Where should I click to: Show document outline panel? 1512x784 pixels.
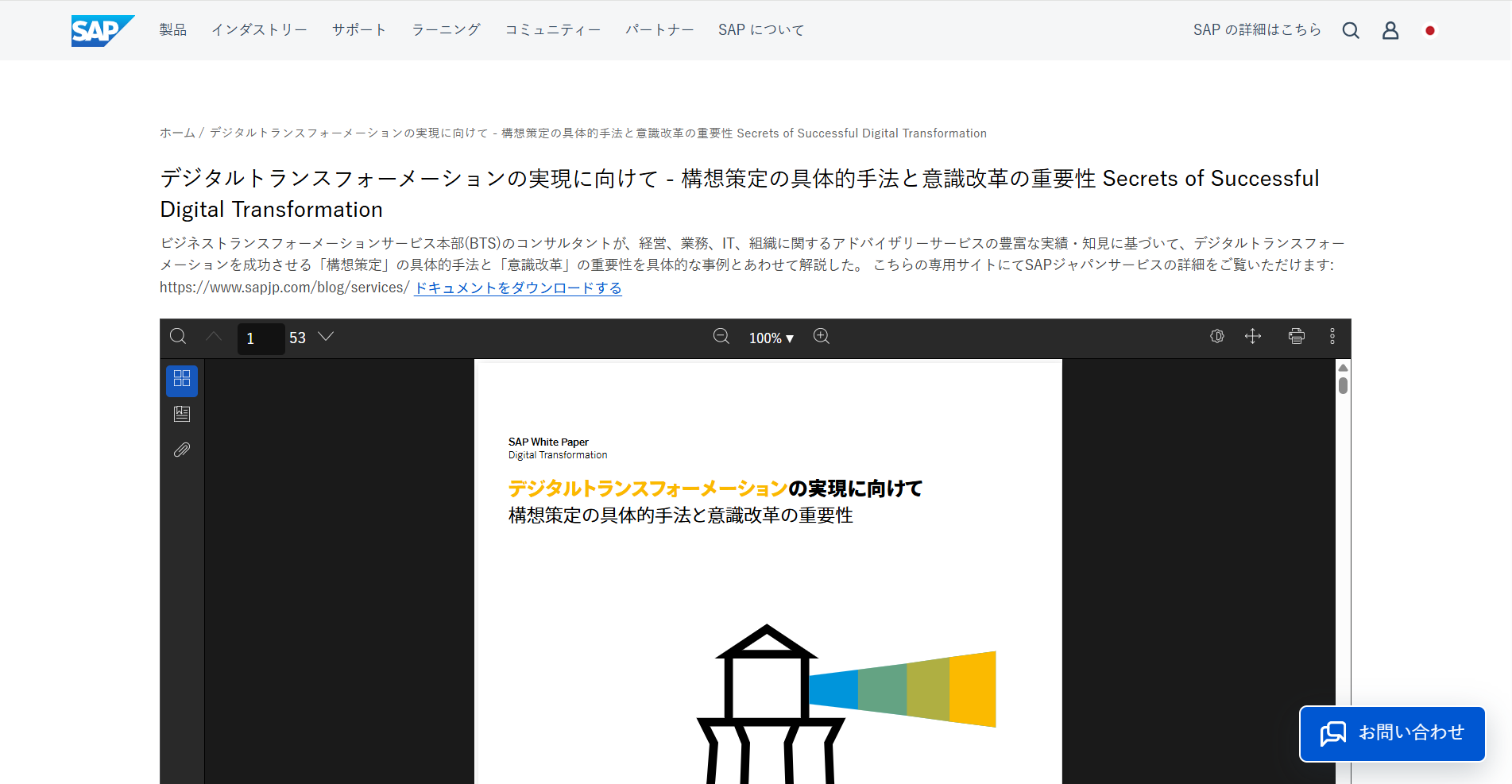pyautogui.click(x=182, y=414)
